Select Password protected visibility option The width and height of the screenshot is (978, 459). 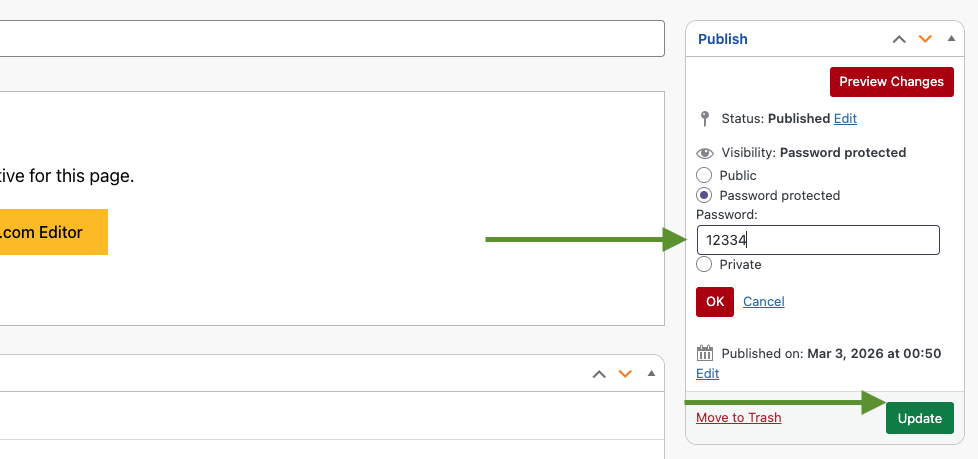click(704, 195)
